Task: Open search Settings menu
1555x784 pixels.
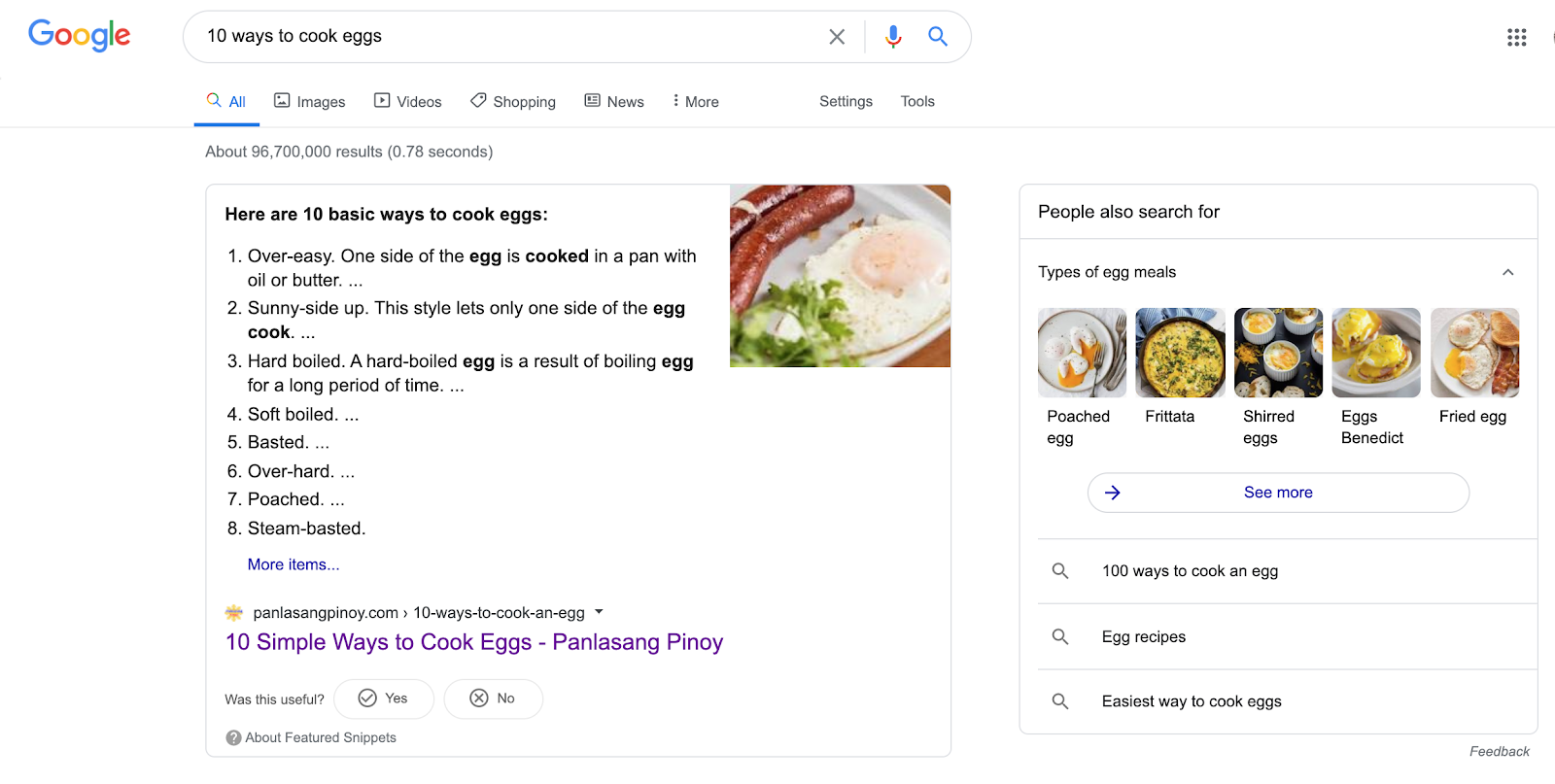Action: tap(846, 101)
